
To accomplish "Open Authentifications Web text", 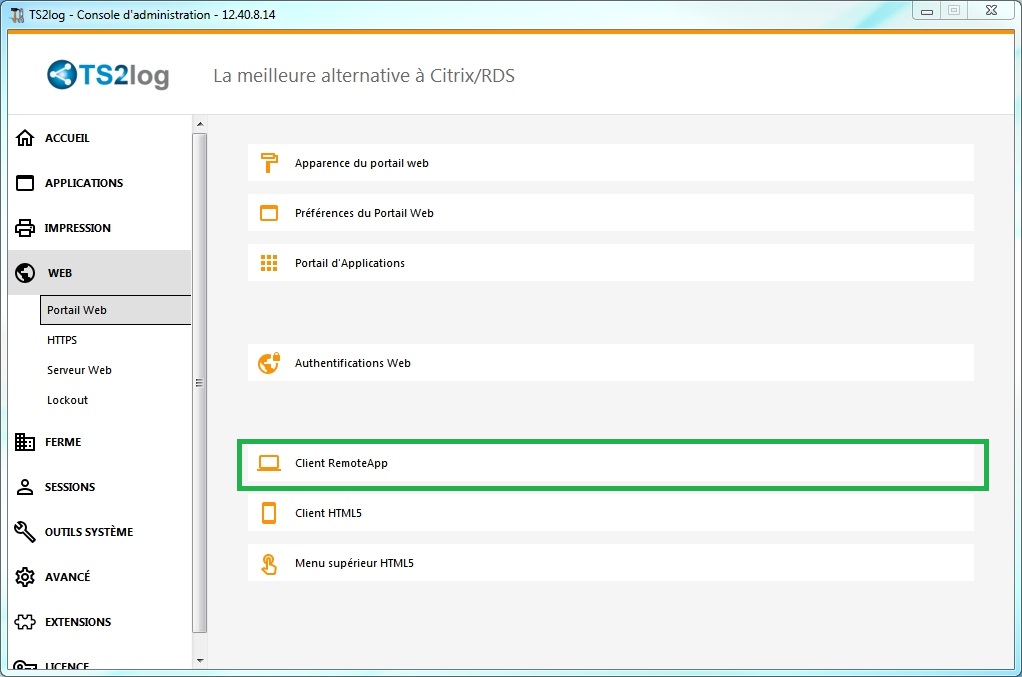I will coord(353,363).
